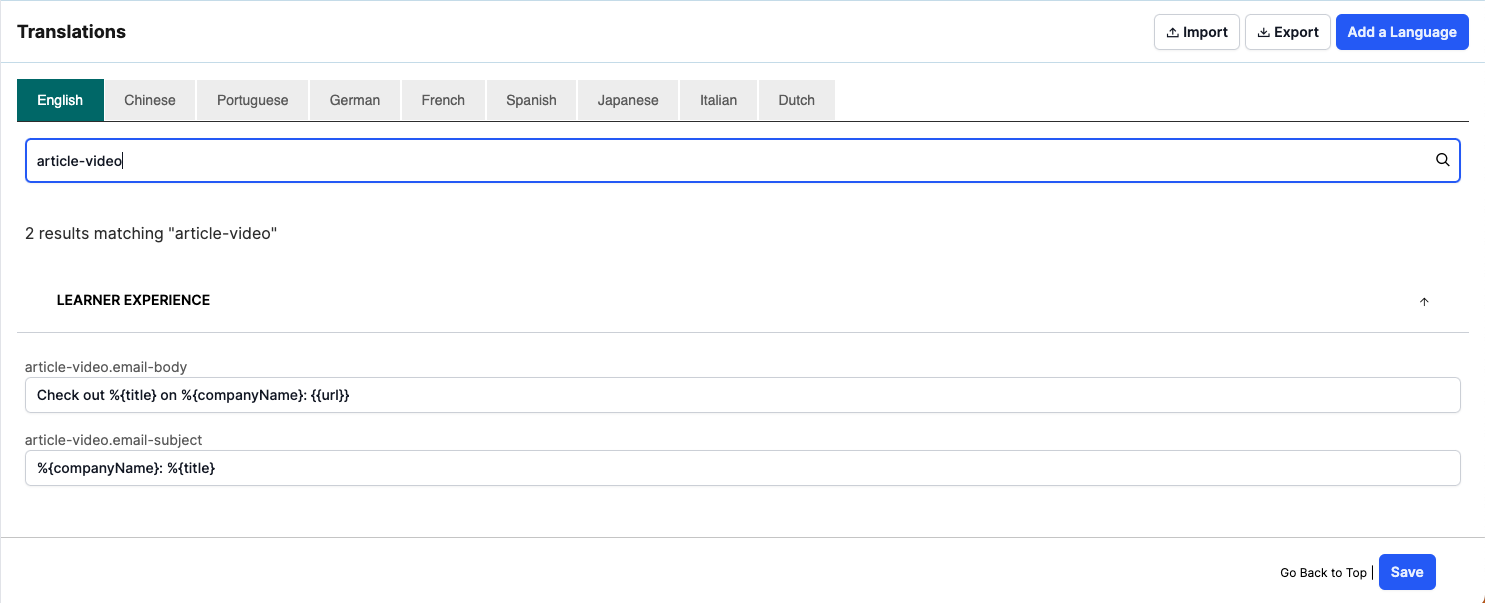Click the Export button
The height and width of the screenshot is (603, 1485).
pyautogui.click(x=1288, y=32)
